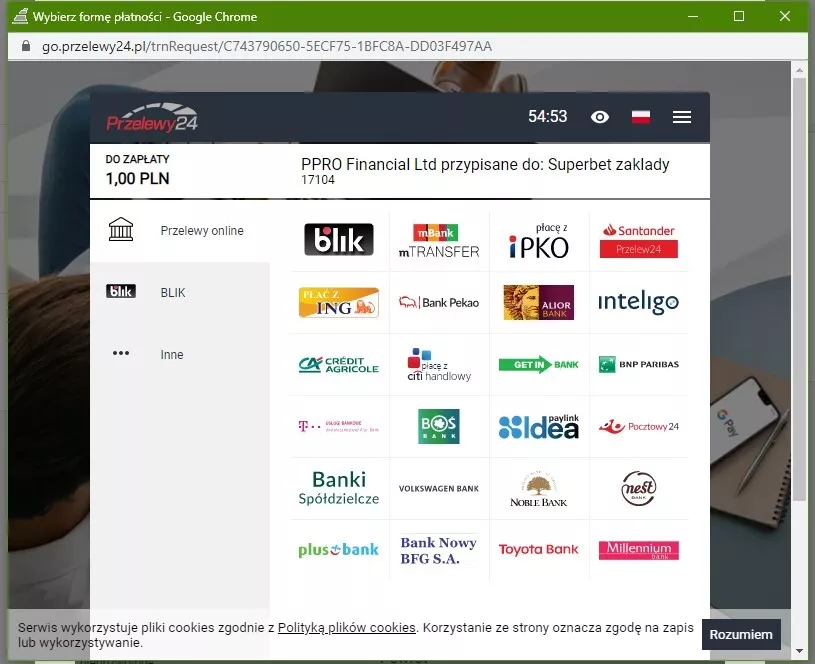Click the Przelewy24 logo in header
Viewport: 815px width, 664px height.
153,118
